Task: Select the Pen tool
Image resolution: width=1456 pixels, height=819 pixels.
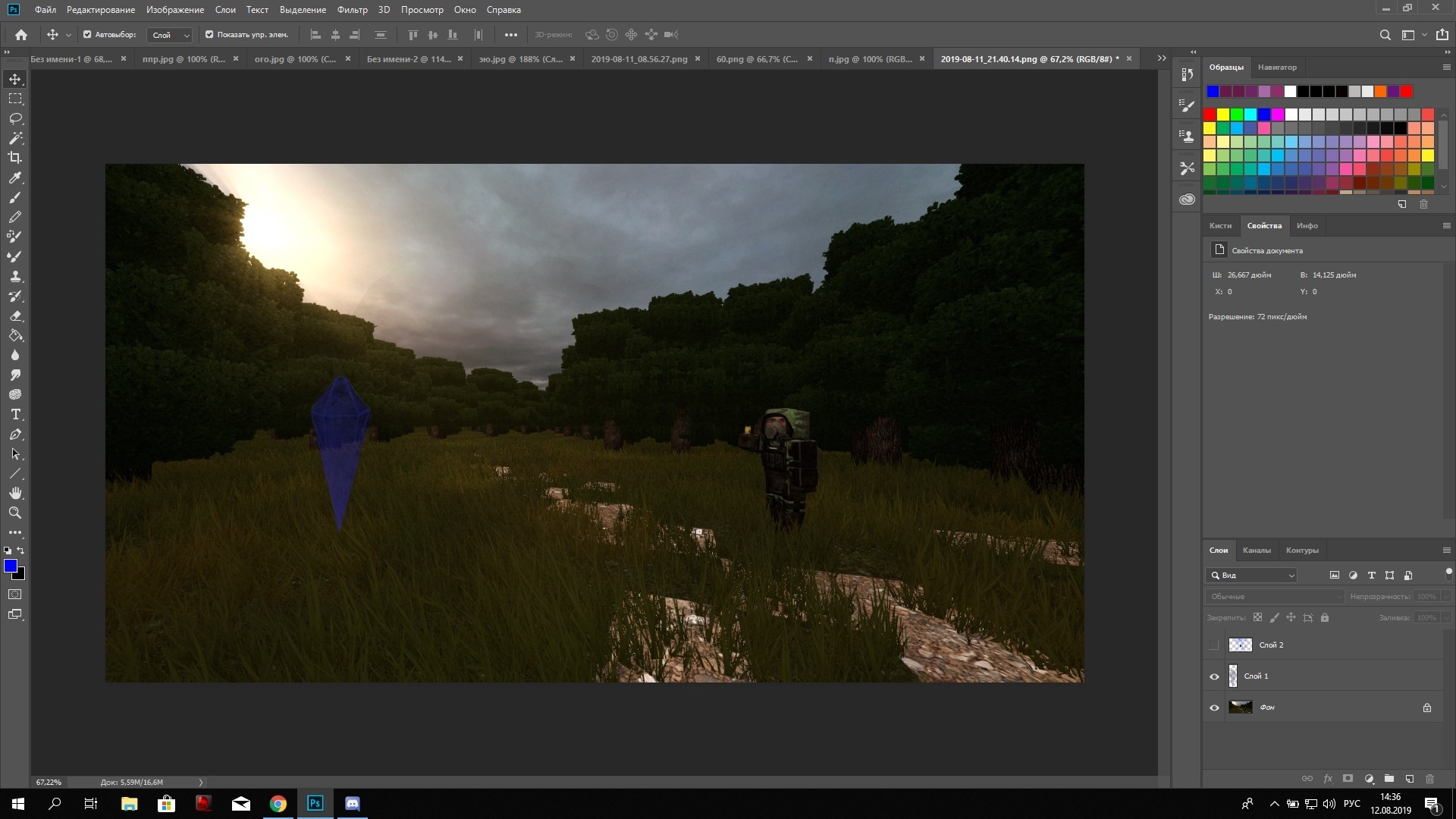Action: (15, 435)
